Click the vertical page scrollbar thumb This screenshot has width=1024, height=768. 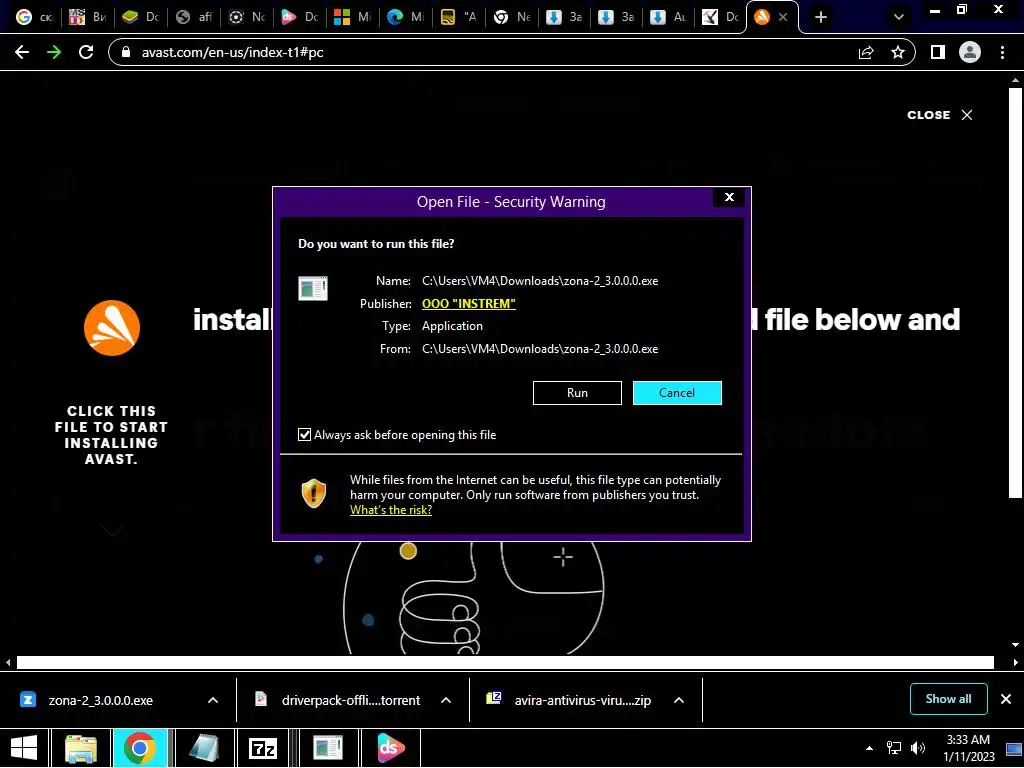pos(1015,293)
